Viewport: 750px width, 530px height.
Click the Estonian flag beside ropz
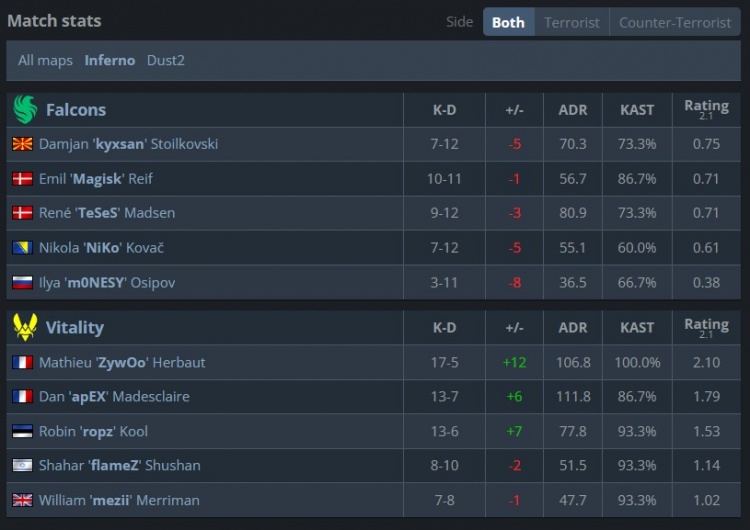coord(22,431)
